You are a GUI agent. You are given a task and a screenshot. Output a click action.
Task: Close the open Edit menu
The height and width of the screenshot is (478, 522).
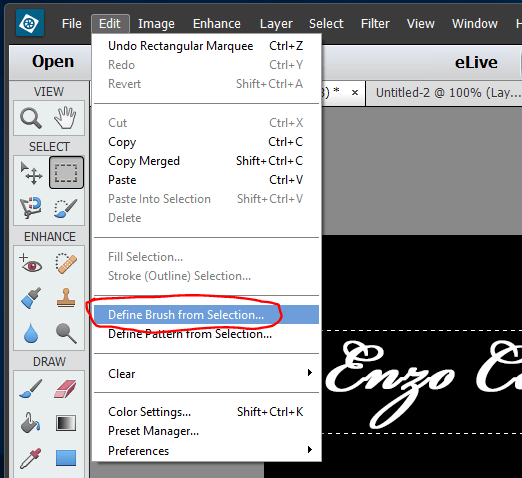tap(110, 24)
